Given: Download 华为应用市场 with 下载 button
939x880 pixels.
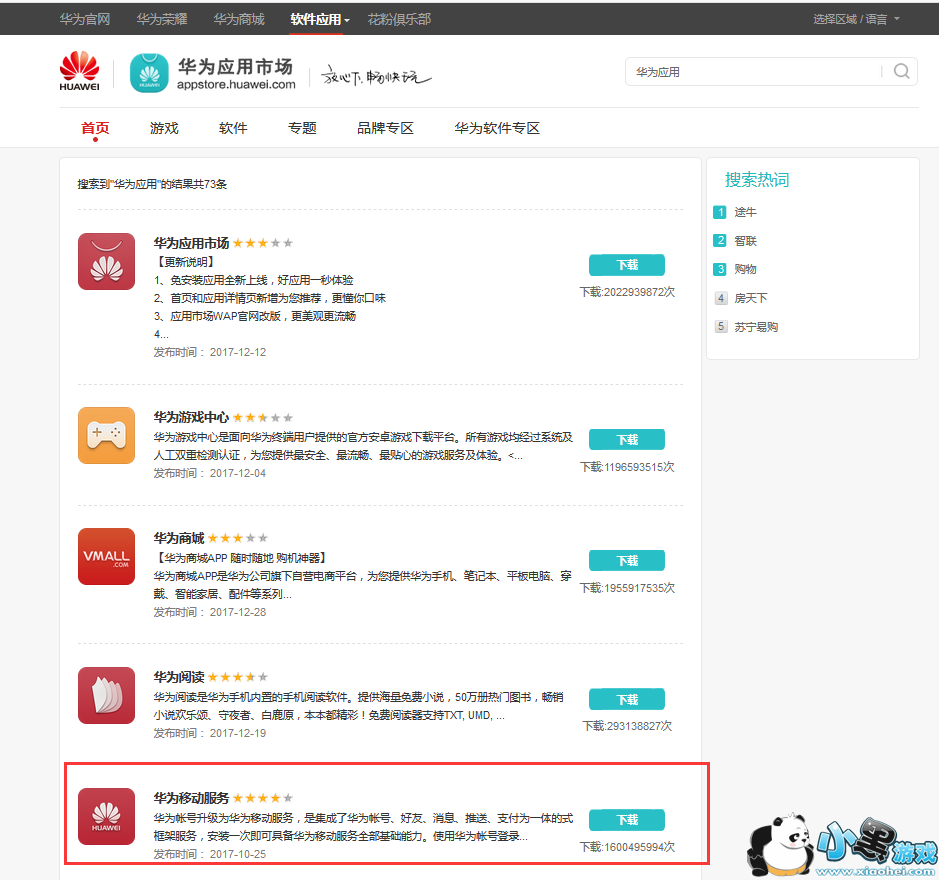Looking at the screenshot, I should point(627,265).
